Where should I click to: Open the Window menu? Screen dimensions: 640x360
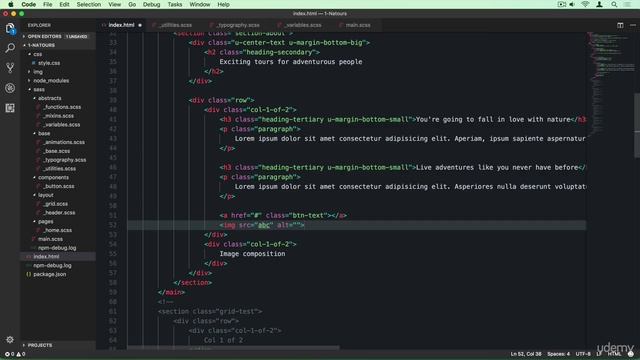[200, 4]
